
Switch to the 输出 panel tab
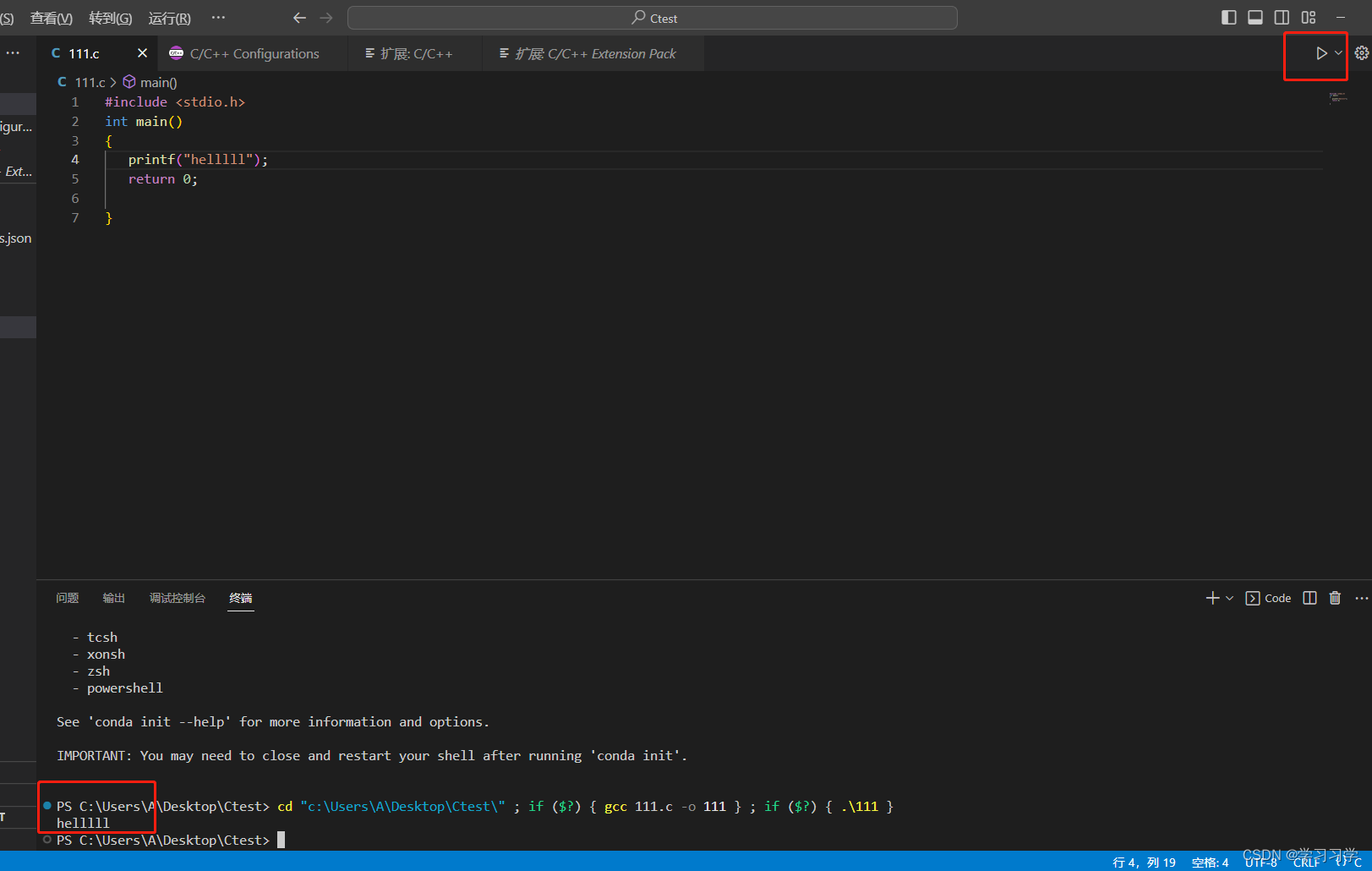[x=114, y=598]
